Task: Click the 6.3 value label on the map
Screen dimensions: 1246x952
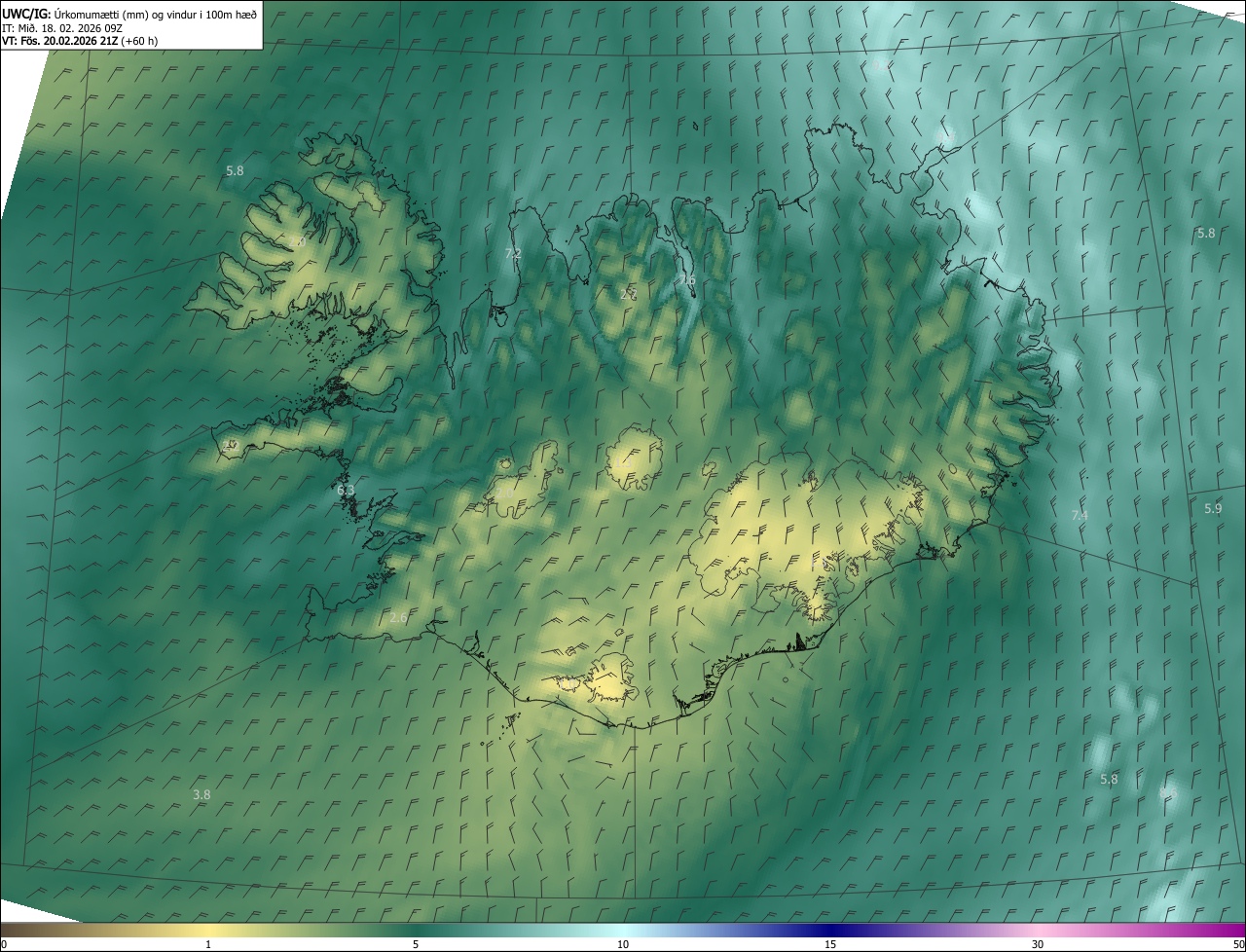Action: (x=346, y=490)
